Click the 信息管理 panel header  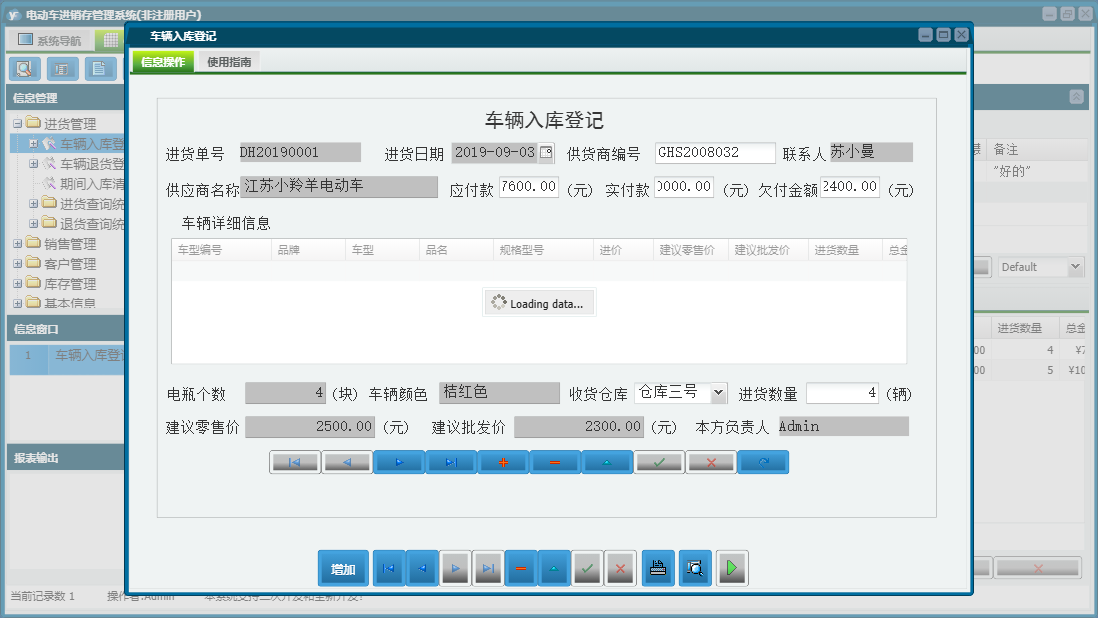(x=65, y=98)
